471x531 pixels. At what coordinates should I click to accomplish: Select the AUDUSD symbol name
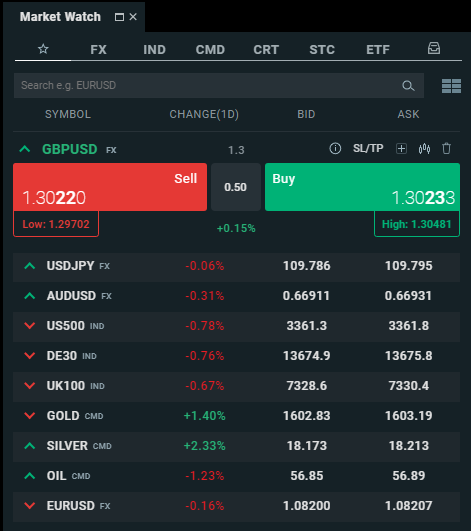click(71, 296)
